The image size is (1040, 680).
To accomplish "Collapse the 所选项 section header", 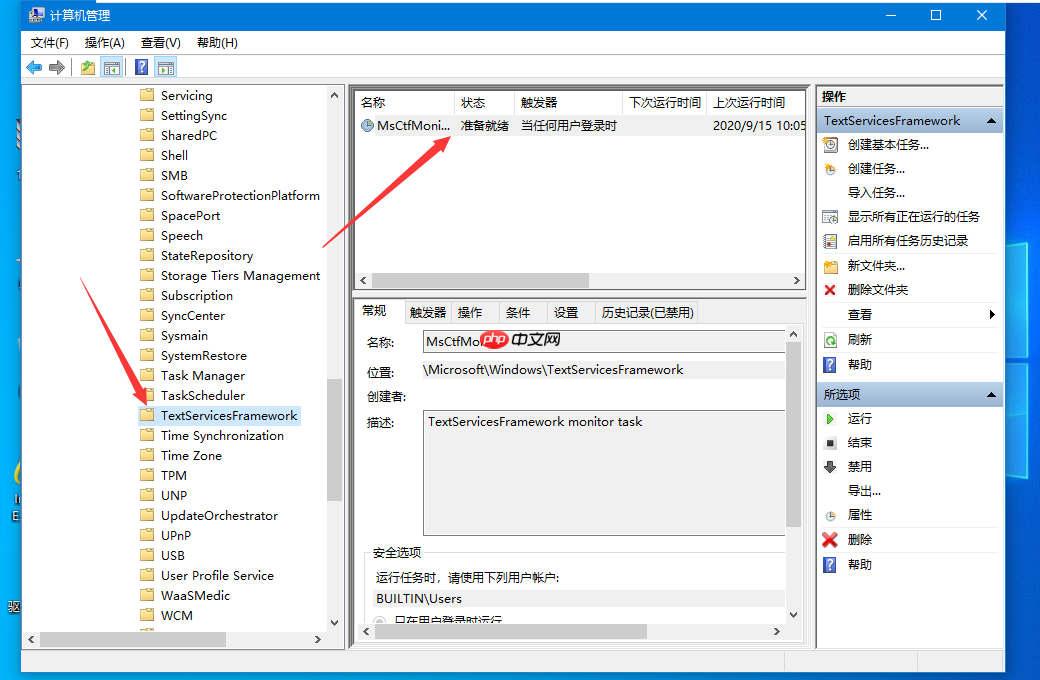I will pyautogui.click(x=991, y=394).
